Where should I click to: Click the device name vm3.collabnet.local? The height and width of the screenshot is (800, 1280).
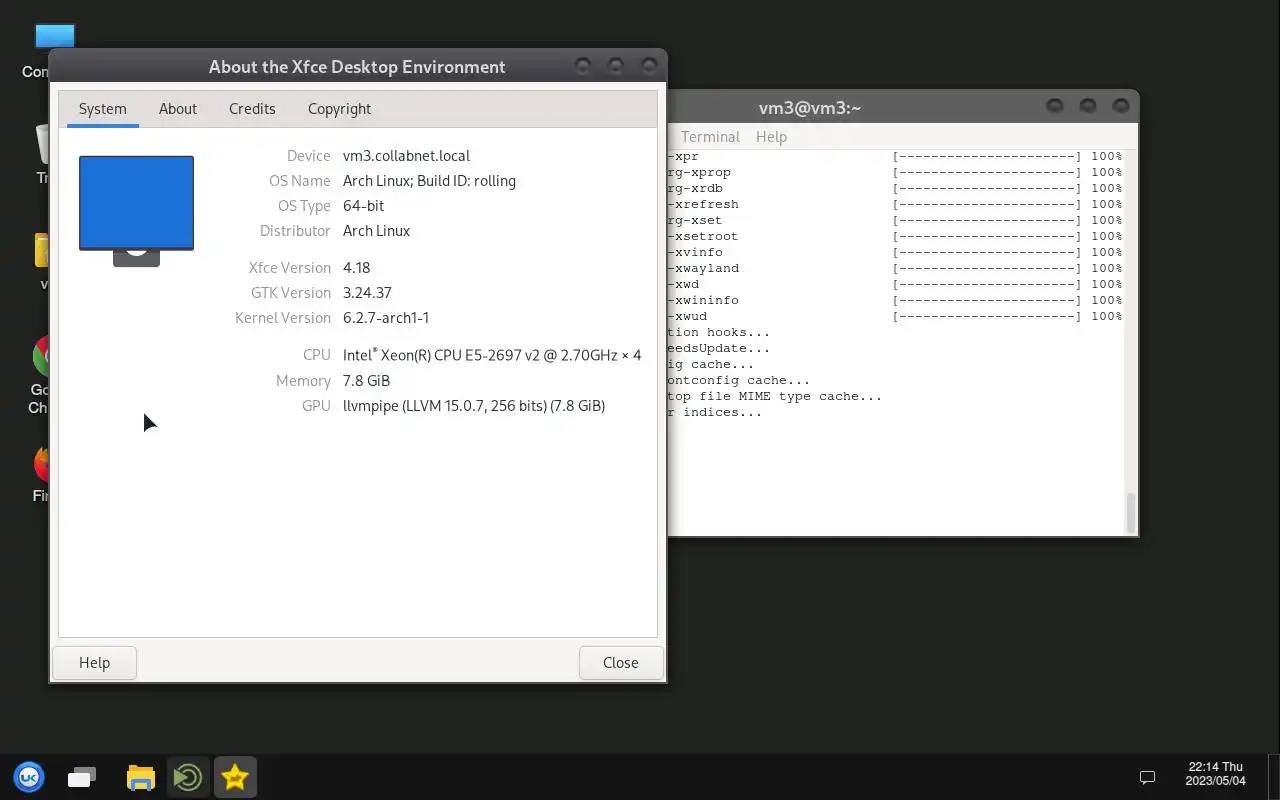(406, 156)
